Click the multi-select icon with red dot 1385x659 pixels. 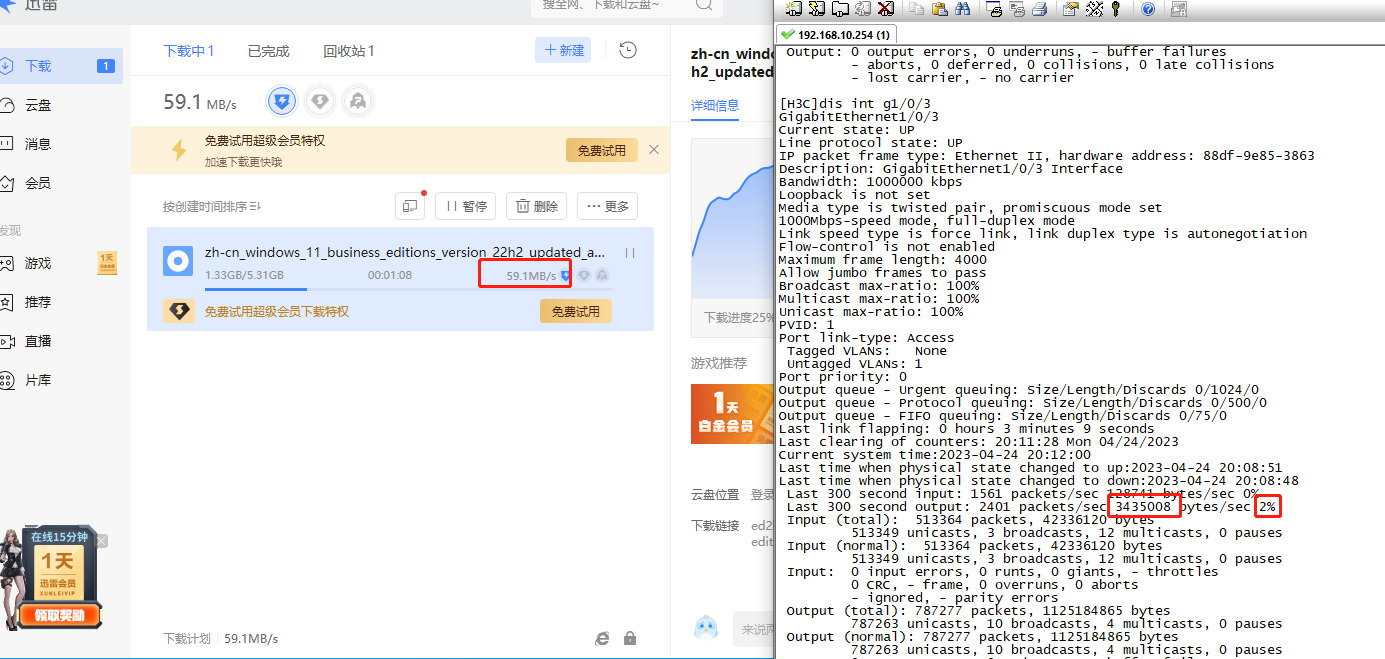(x=410, y=206)
